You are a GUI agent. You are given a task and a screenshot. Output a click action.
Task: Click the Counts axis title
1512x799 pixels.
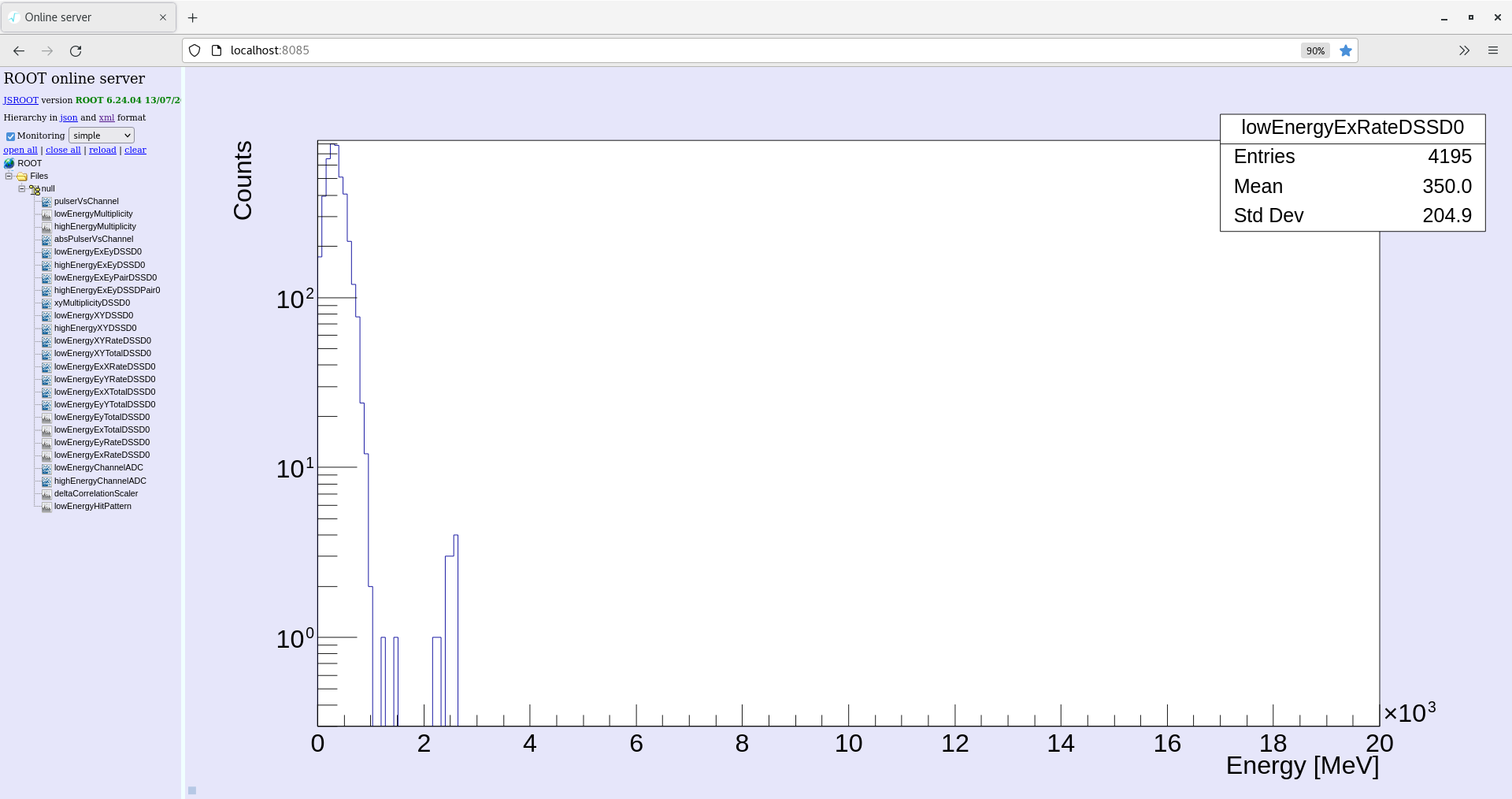coord(243,180)
